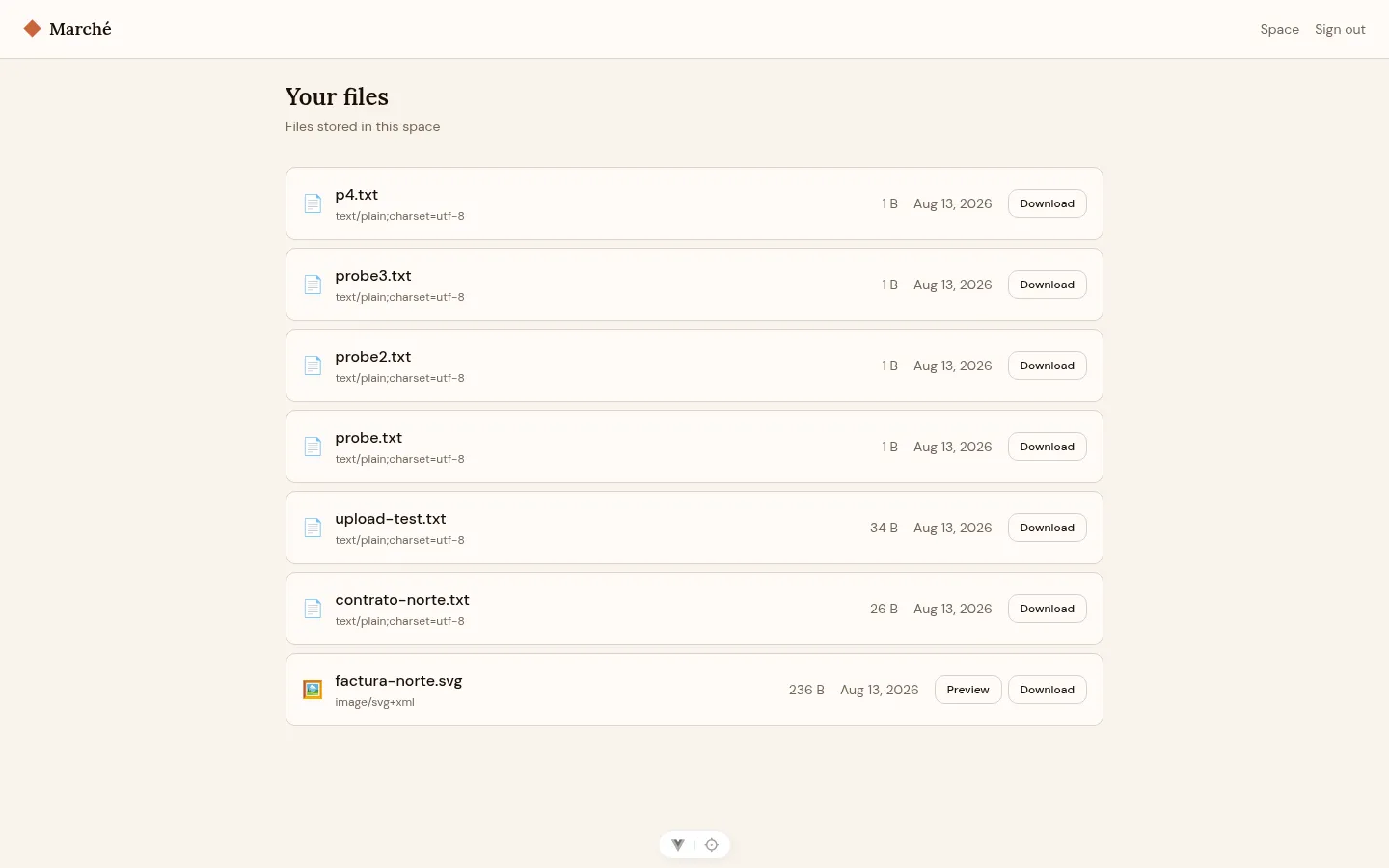Viewport: 1389px width, 868px height.
Task: Click the document icon beside probe.txt
Action: coord(313,447)
